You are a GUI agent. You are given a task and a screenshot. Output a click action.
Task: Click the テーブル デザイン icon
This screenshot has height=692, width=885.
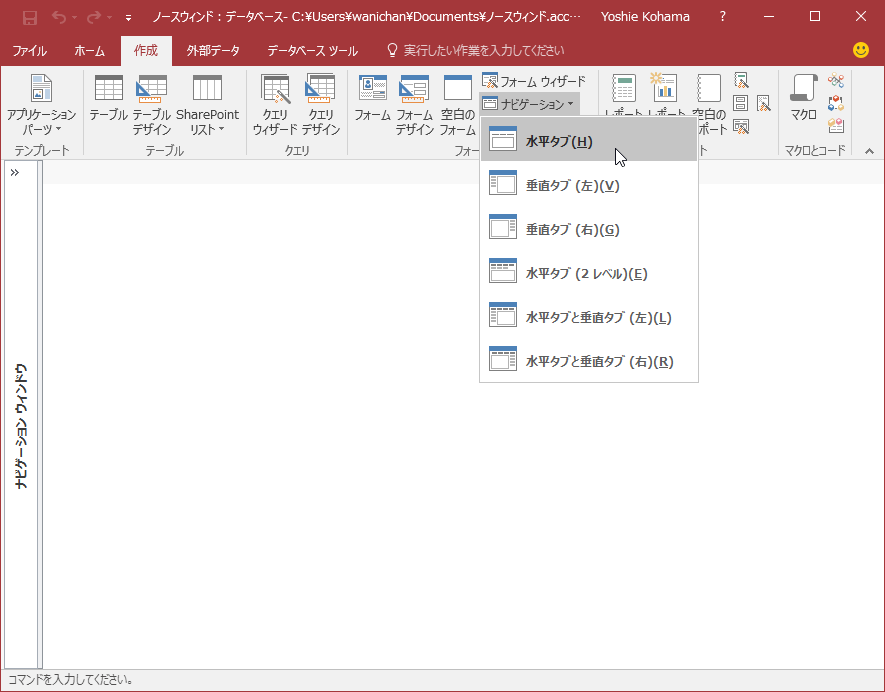point(151,106)
